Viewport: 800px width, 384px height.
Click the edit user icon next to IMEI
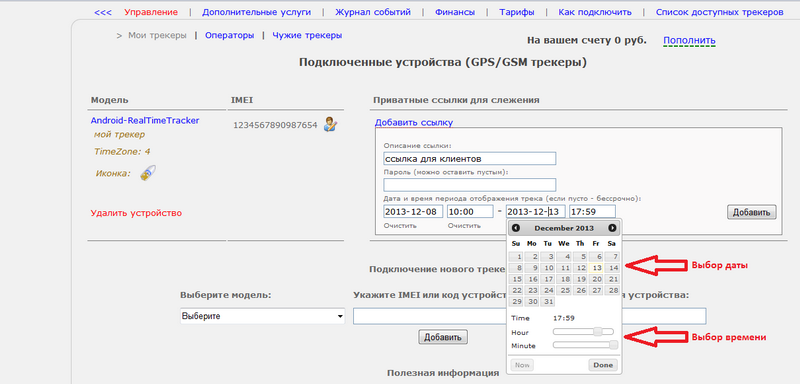pos(331,124)
